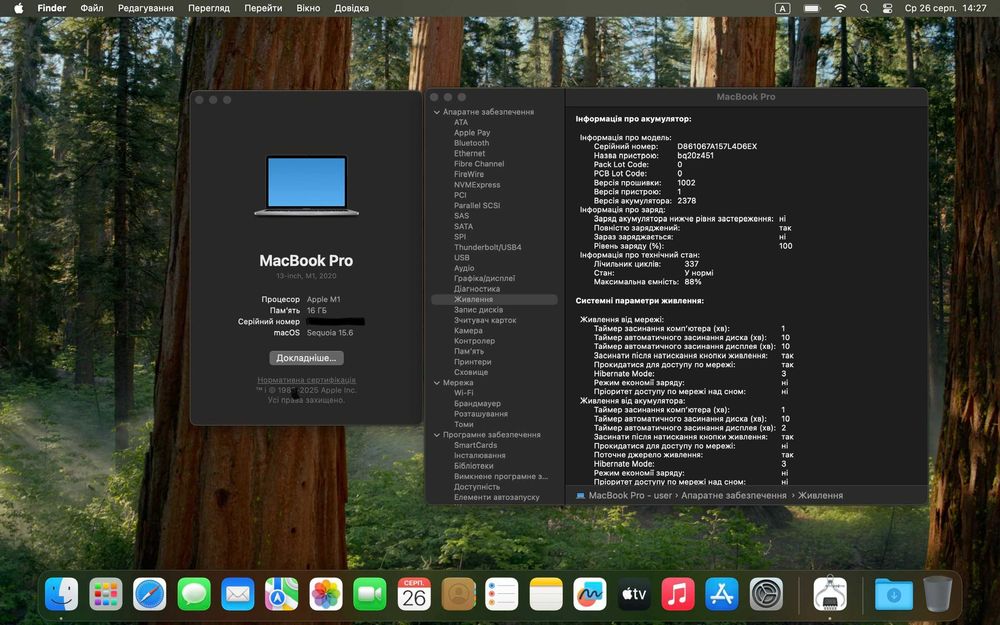Select Thunderbolt/USB4 in sidebar
Image resolution: width=1000 pixels, height=625 pixels.
pos(487,247)
